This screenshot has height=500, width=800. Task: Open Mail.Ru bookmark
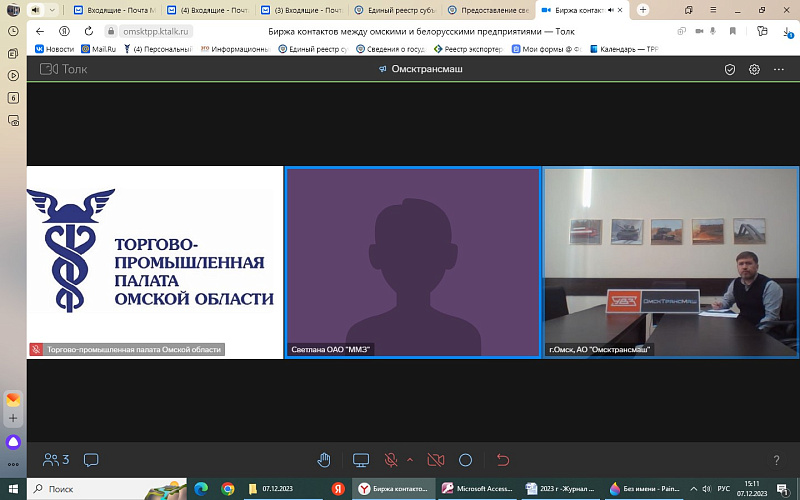click(99, 49)
